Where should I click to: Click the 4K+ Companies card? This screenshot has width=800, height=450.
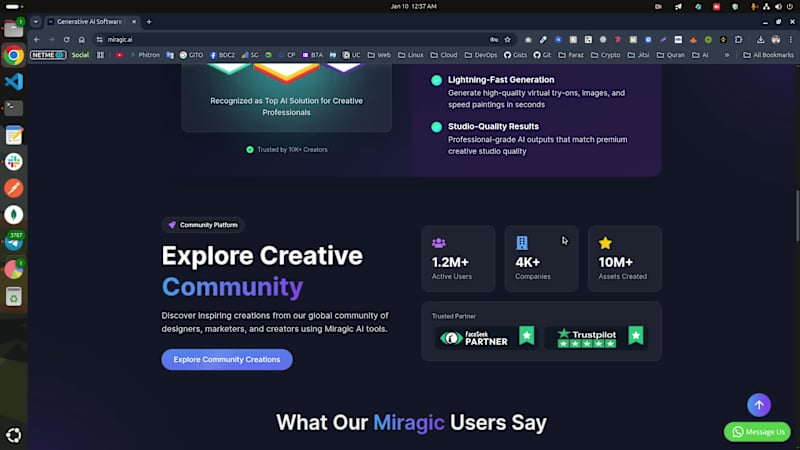[541, 259]
